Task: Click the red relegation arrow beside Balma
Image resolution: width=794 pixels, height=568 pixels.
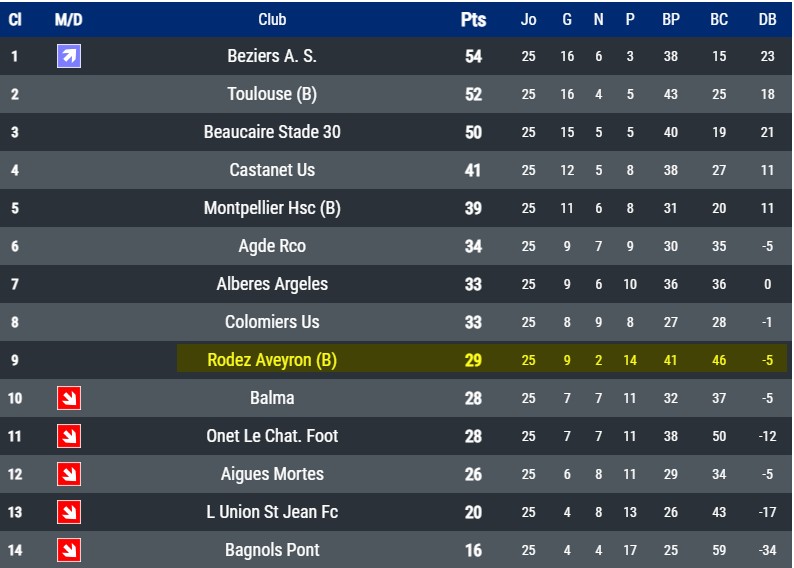Action: pos(69,398)
